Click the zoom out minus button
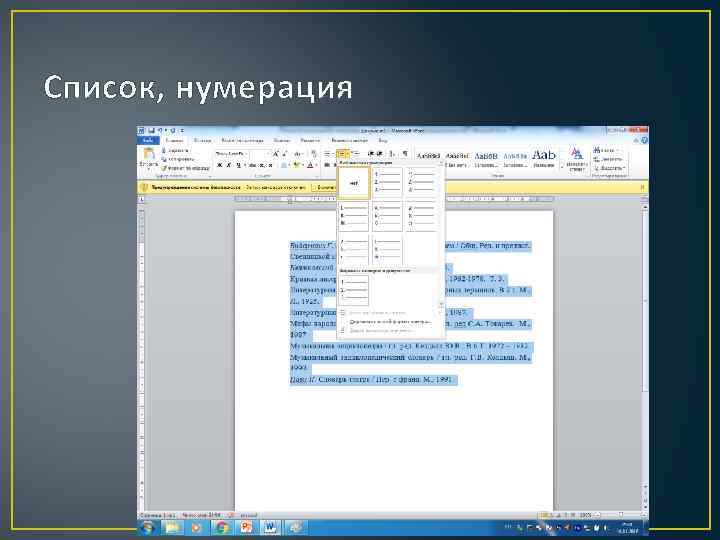Viewport: 720px width, 540px height. pyautogui.click(x=596, y=515)
